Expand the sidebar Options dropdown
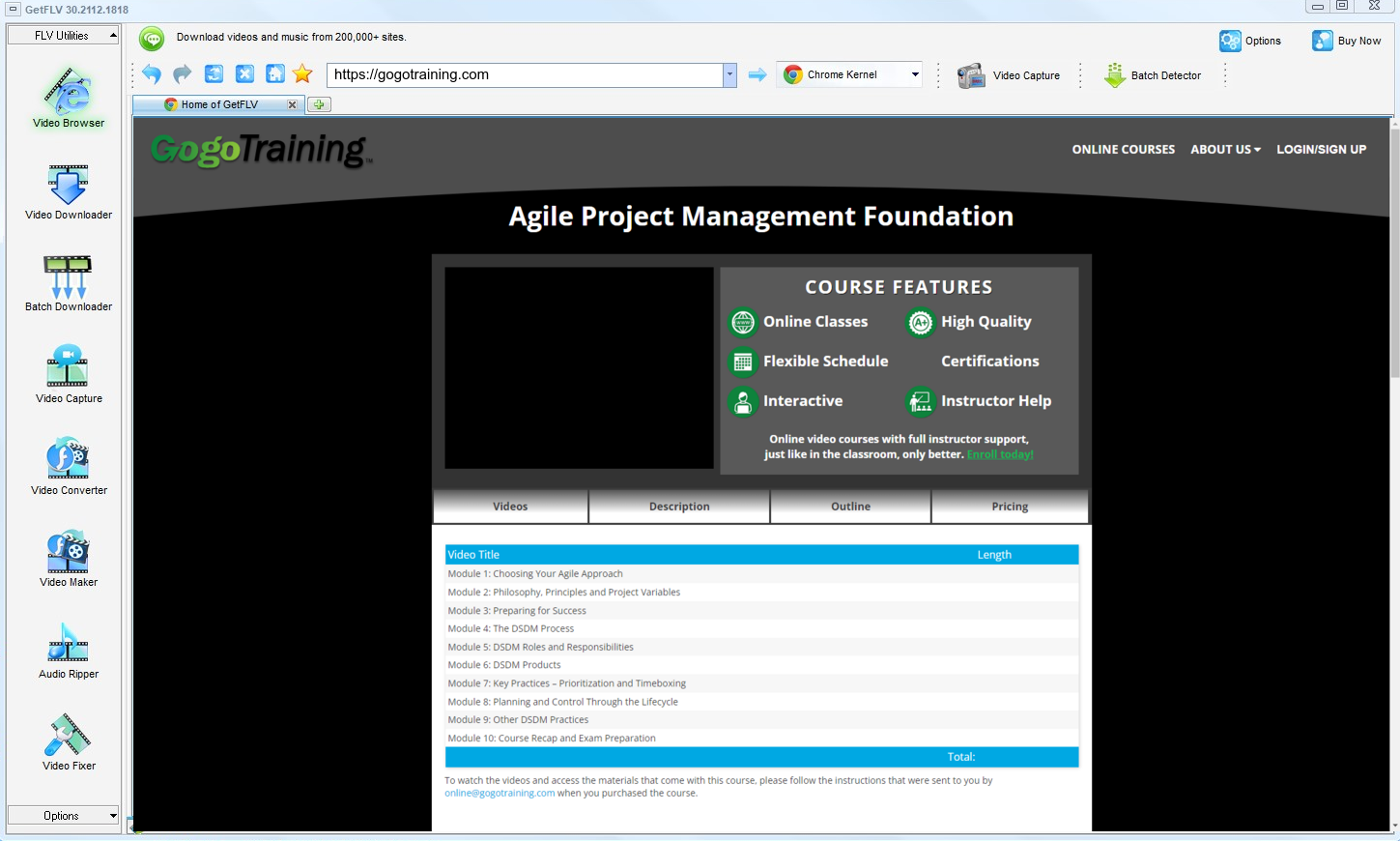The image size is (1400, 841). coord(63,816)
